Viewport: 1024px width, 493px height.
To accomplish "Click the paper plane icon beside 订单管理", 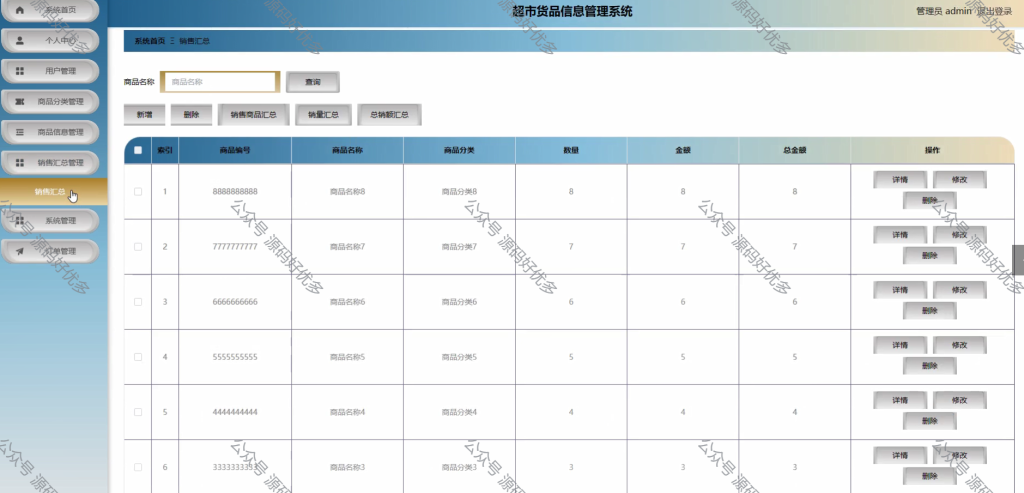I will [20, 251].
